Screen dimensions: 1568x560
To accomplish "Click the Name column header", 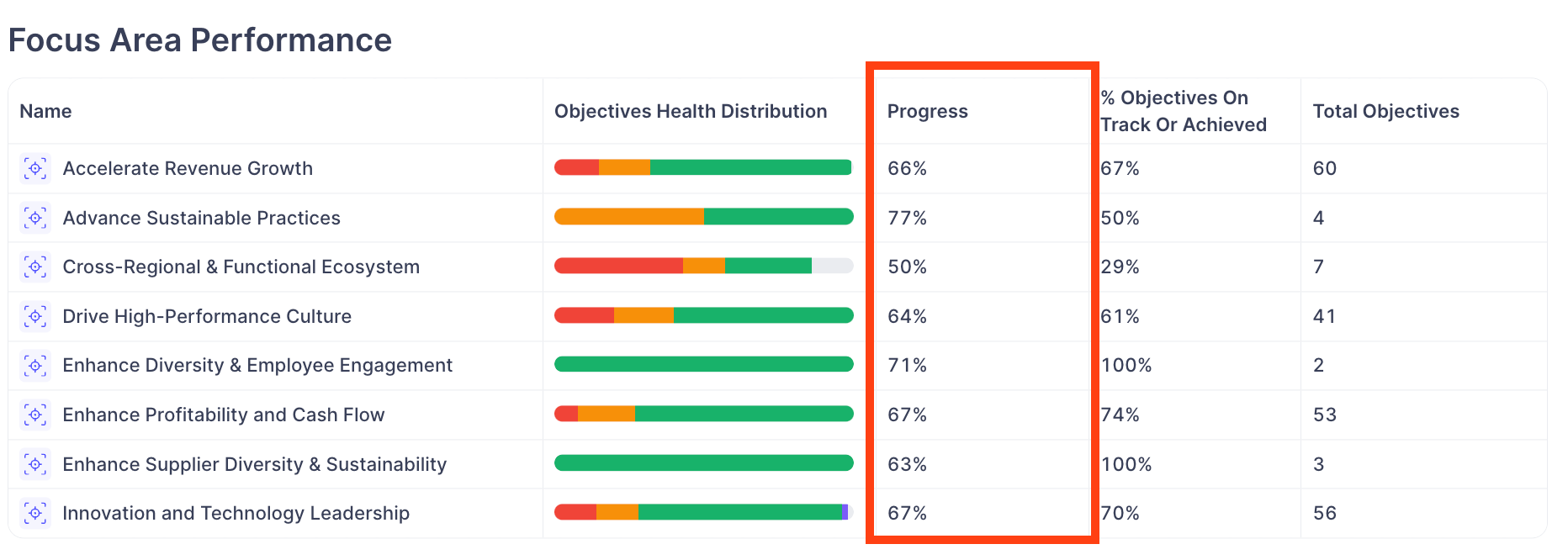I will click(x=45, y=111).
